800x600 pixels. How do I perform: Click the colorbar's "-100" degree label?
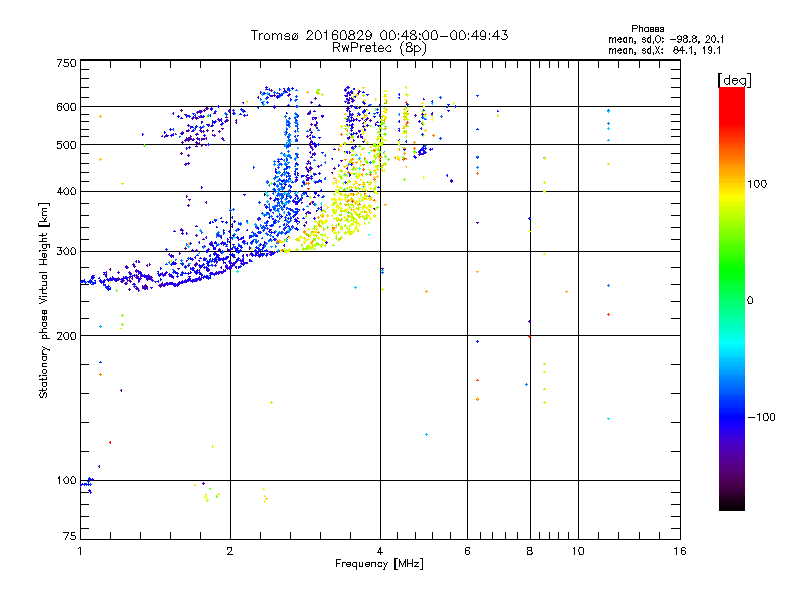pyautogui.click(x=761, y=417)
